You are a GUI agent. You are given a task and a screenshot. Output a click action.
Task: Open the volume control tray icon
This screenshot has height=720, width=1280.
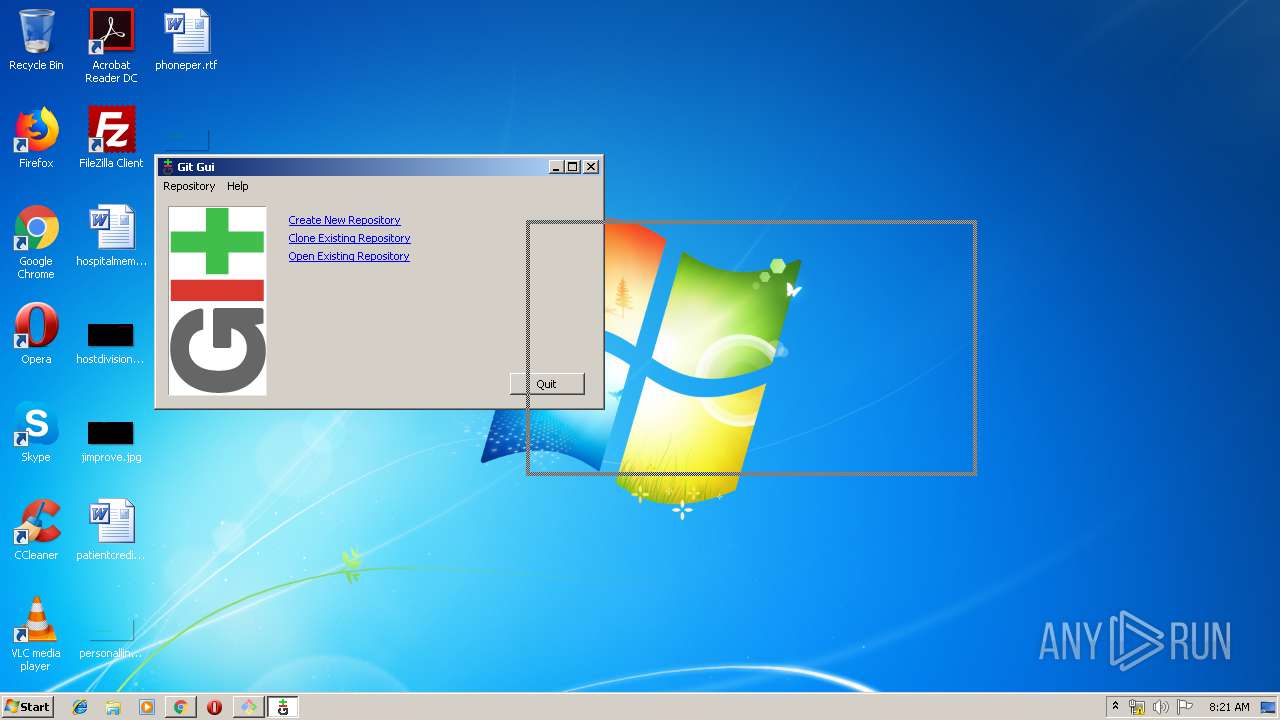point(1161,707)
